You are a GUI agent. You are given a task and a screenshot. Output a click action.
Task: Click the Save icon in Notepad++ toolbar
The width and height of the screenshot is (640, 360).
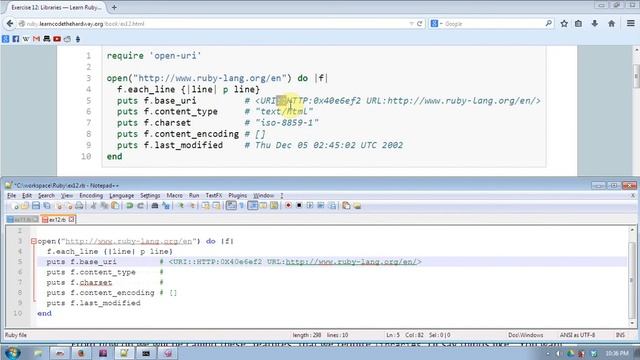[36, 206]
